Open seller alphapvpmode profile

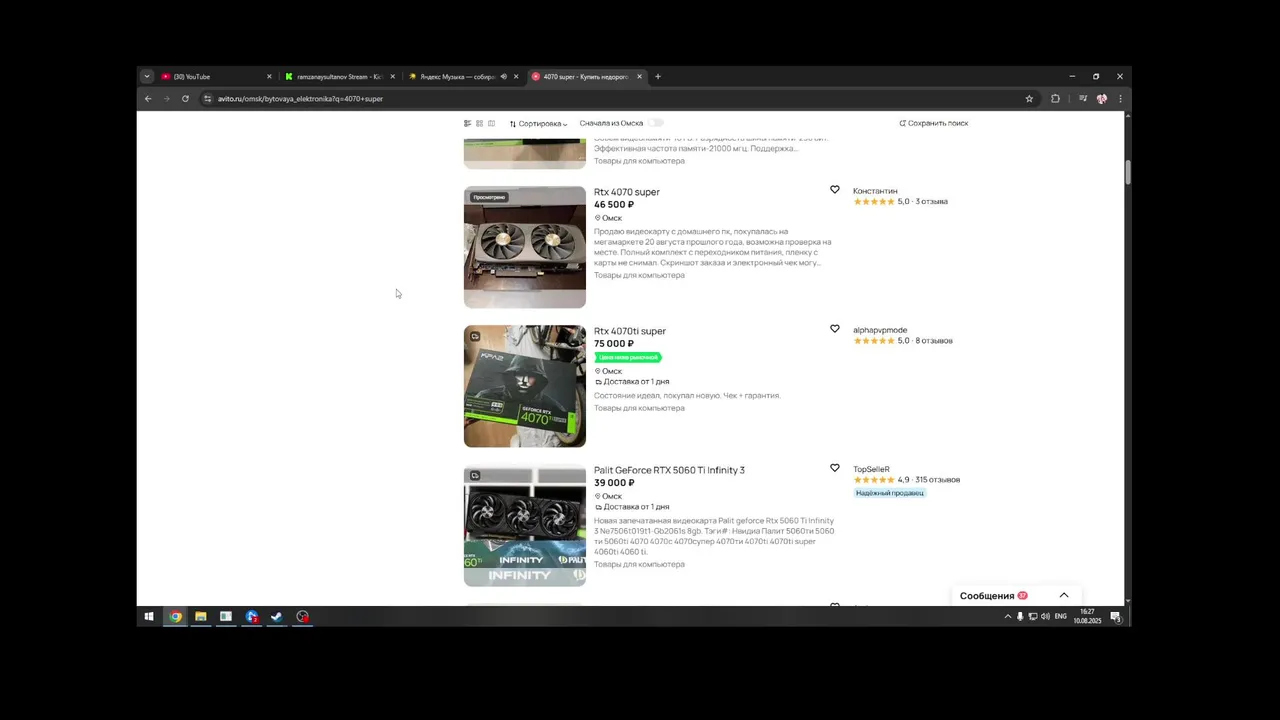[x=880, y=330]
